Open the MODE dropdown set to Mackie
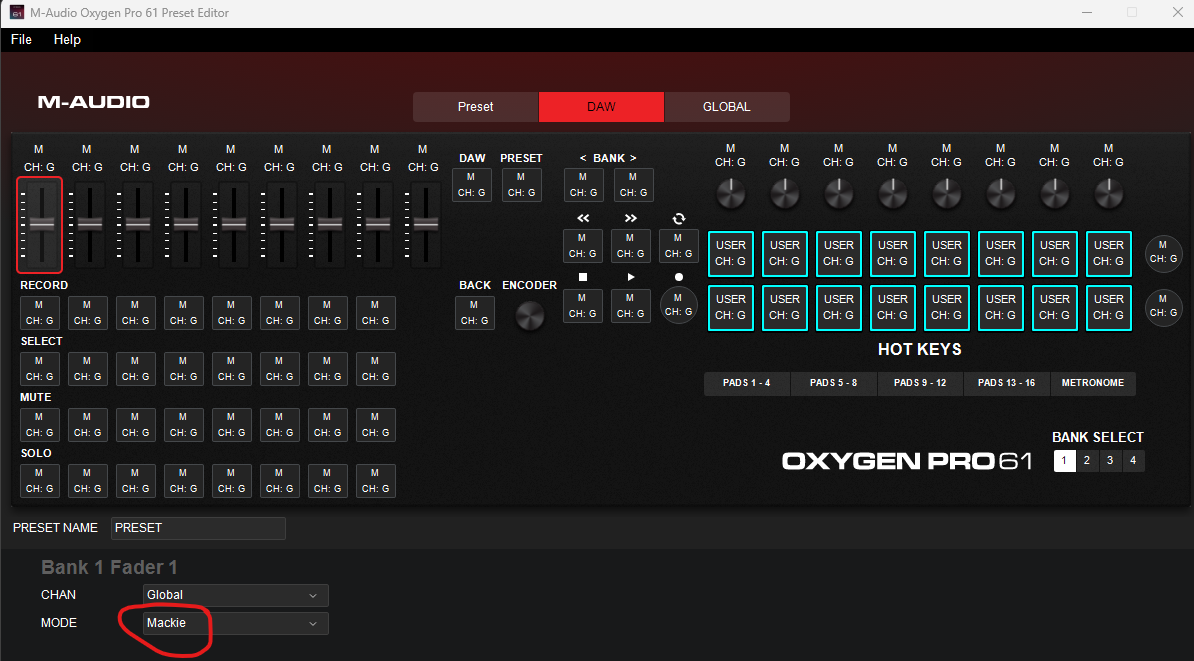Viewport: 1194px width, 661px height. (x=235, y=623)
